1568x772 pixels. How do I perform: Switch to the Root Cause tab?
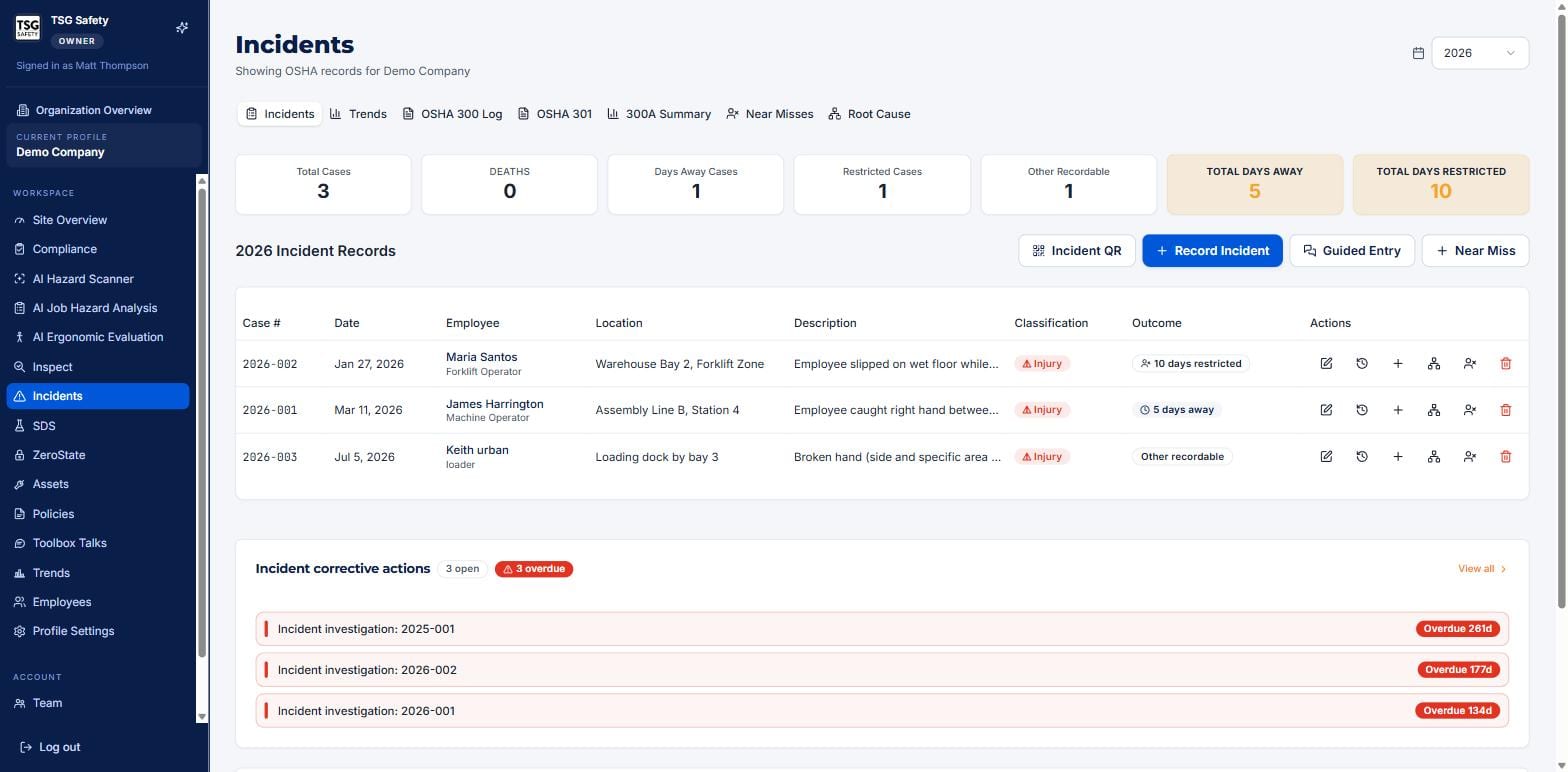point(870,114)
